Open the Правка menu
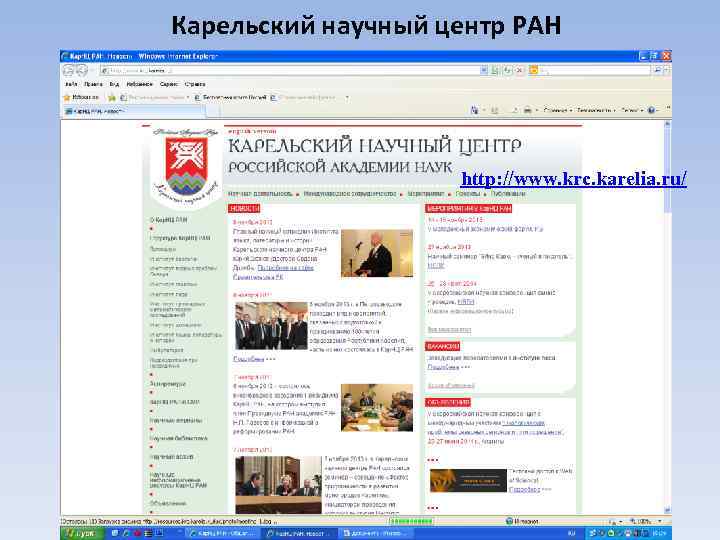Viewport: 720px width, 540px height. (x=93, y=84)
